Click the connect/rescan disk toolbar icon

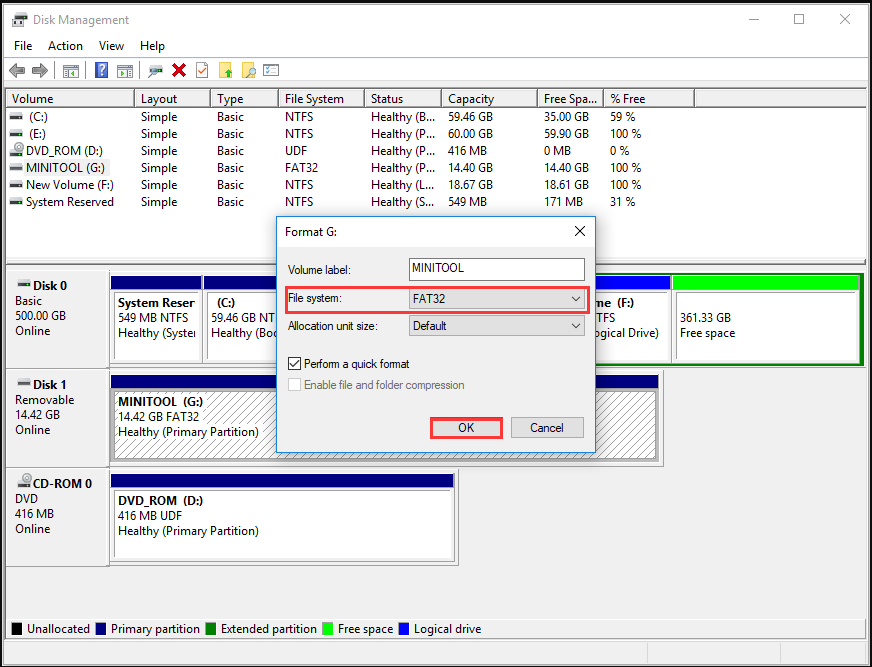[155, 71]
